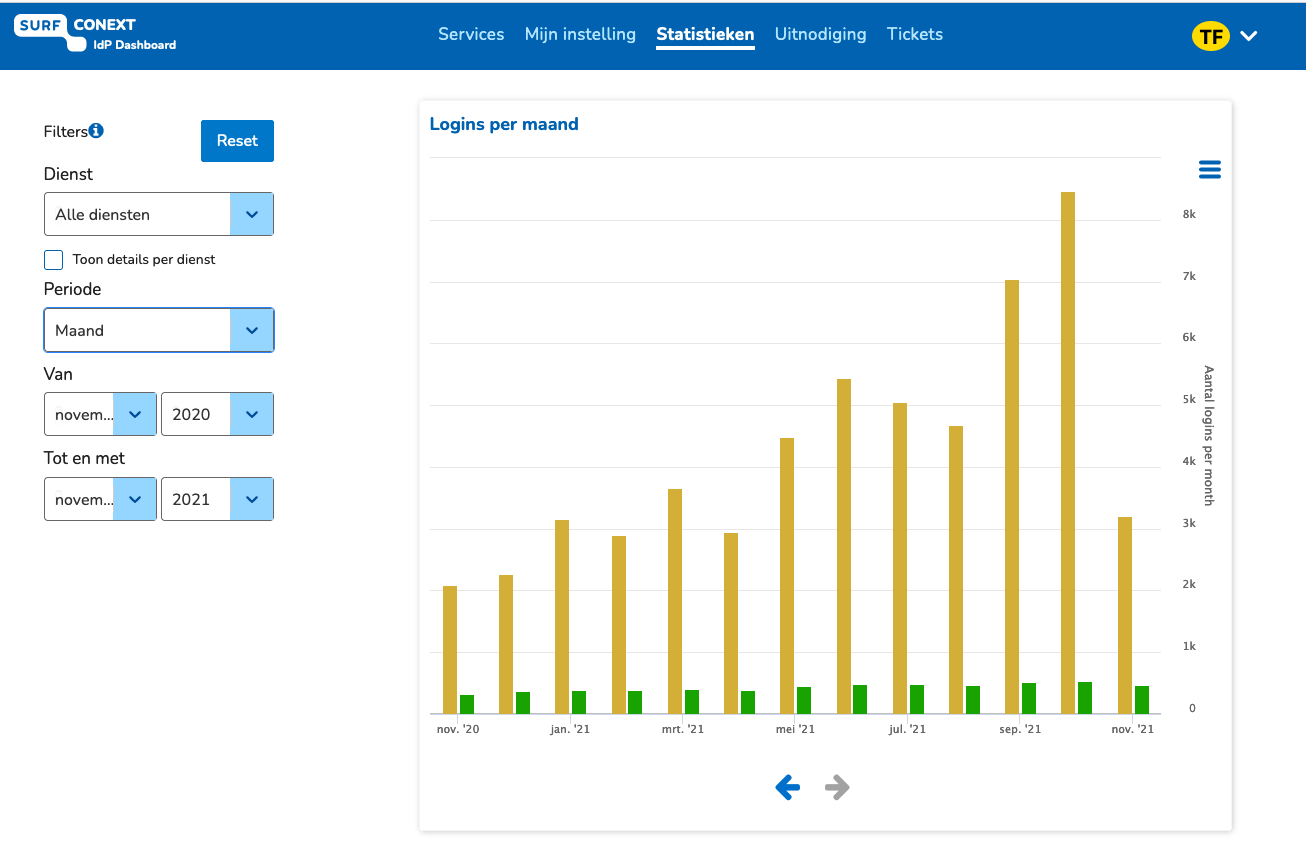Click the y-axis 5k label

tap(1189, 399)
